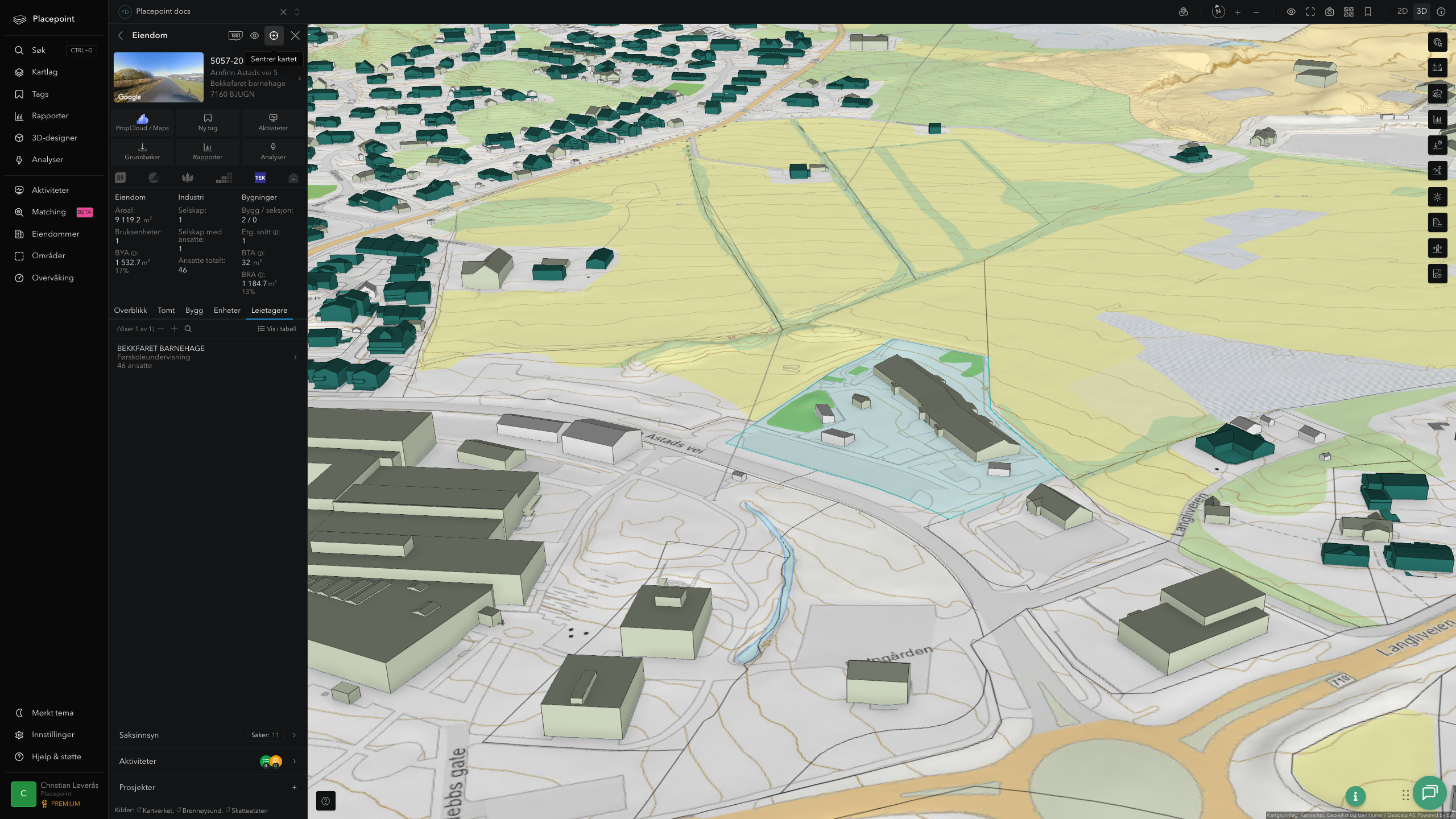Click the striped circle data icon
This screenshot has width=1456, height=819.
(154, 178)
